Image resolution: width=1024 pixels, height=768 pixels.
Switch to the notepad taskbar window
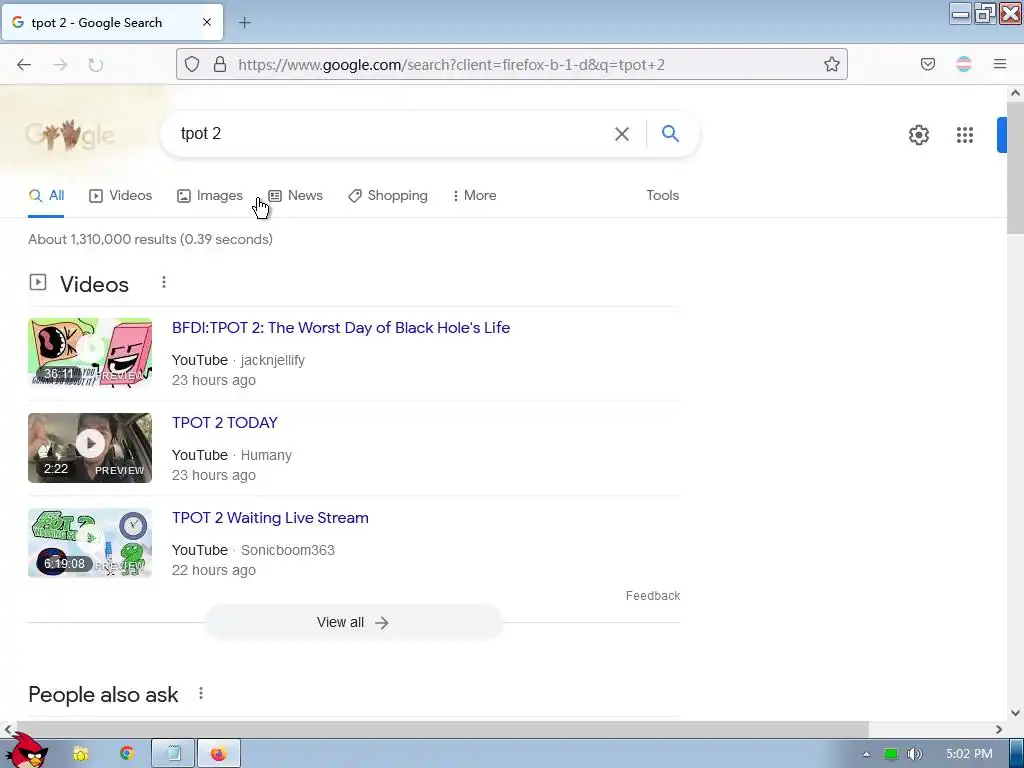point(173,754)
